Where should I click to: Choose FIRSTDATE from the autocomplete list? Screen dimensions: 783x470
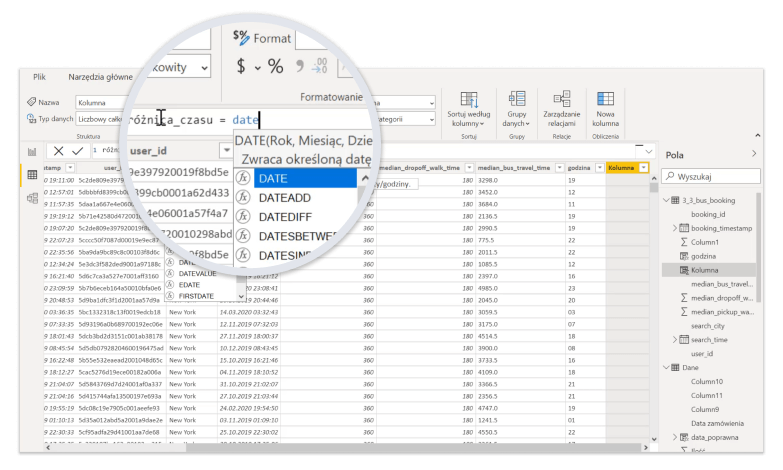196,296
